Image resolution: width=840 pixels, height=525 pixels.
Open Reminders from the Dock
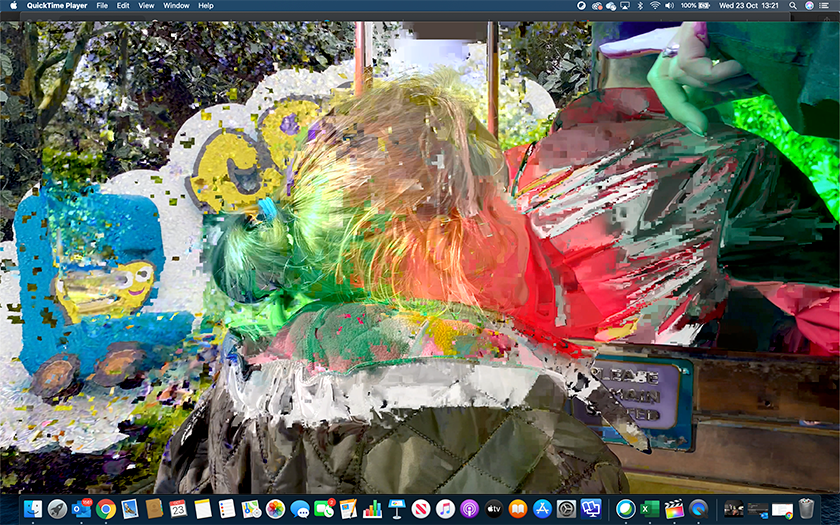point(227,508)
